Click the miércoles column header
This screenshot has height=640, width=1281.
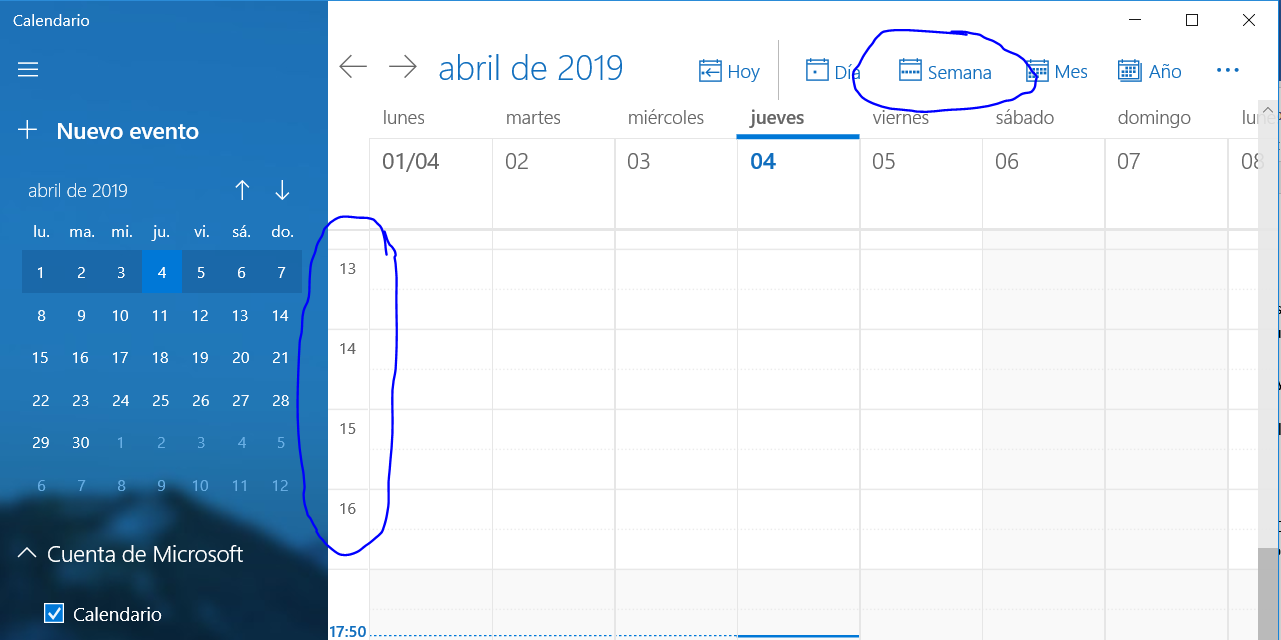click(x=666, y=118)
